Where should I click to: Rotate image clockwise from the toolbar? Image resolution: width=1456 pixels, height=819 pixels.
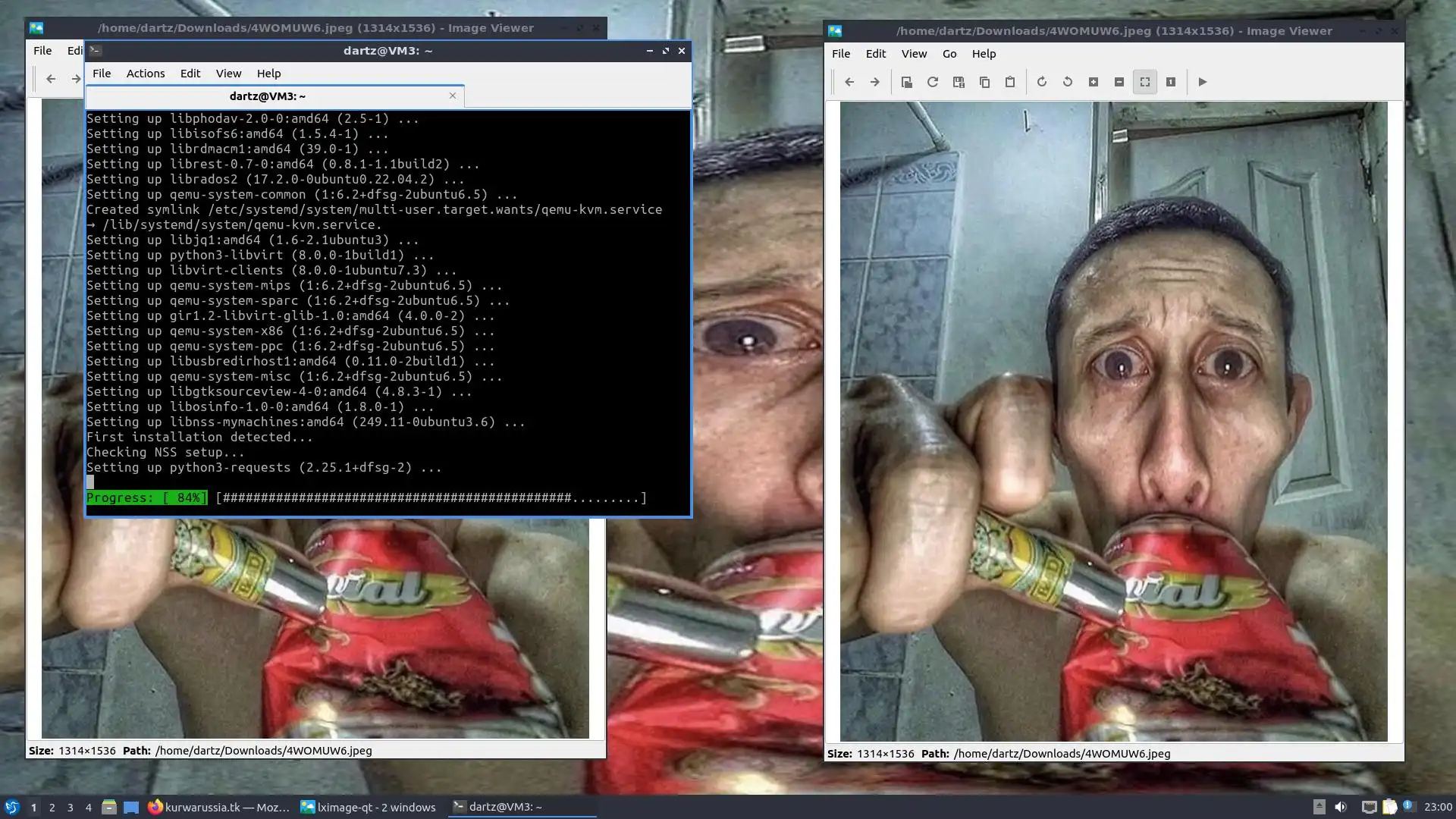(1042, 82)
